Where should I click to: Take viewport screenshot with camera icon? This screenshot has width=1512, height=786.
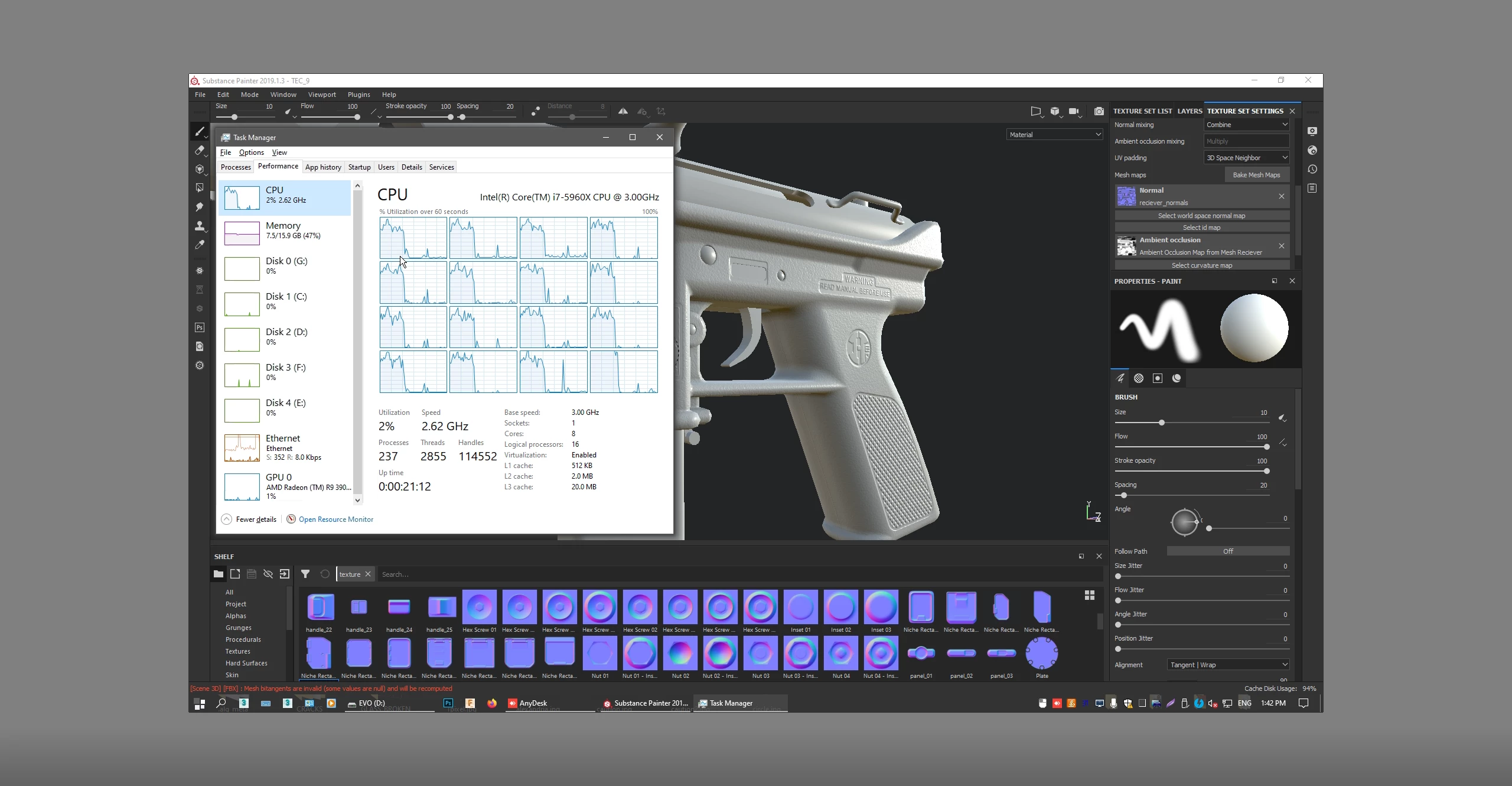click(1099, 111)
